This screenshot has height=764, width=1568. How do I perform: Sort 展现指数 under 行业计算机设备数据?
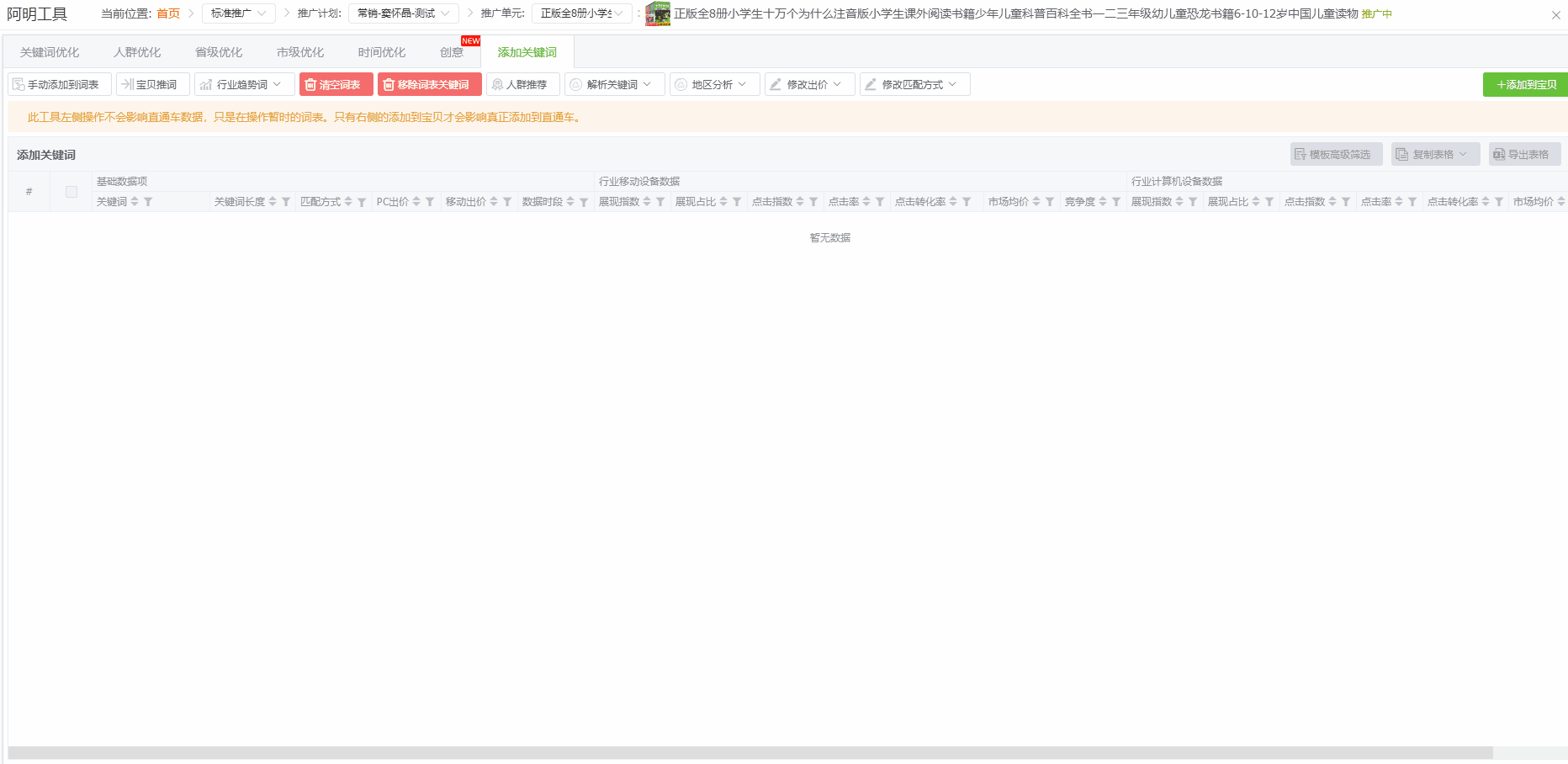coord(1179,202)
